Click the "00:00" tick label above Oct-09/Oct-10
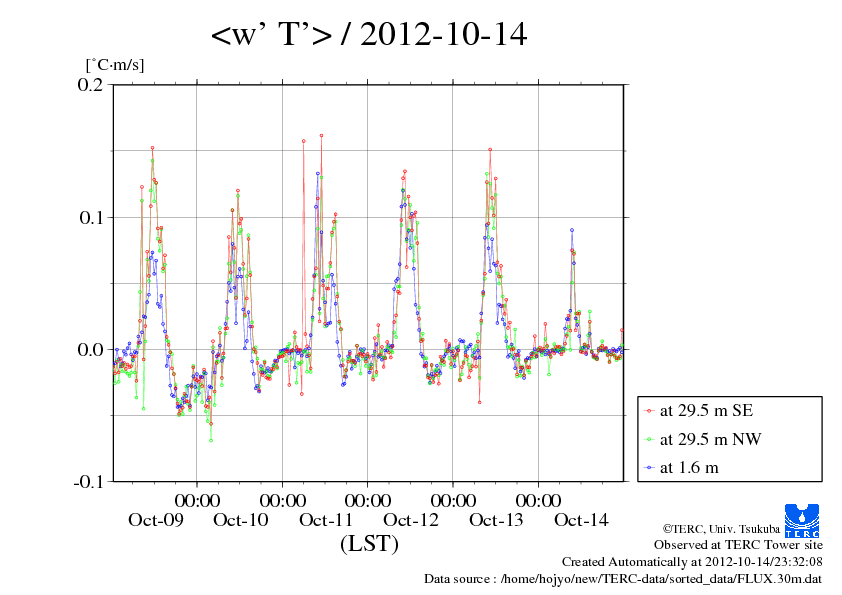 (x=197, y=500)
